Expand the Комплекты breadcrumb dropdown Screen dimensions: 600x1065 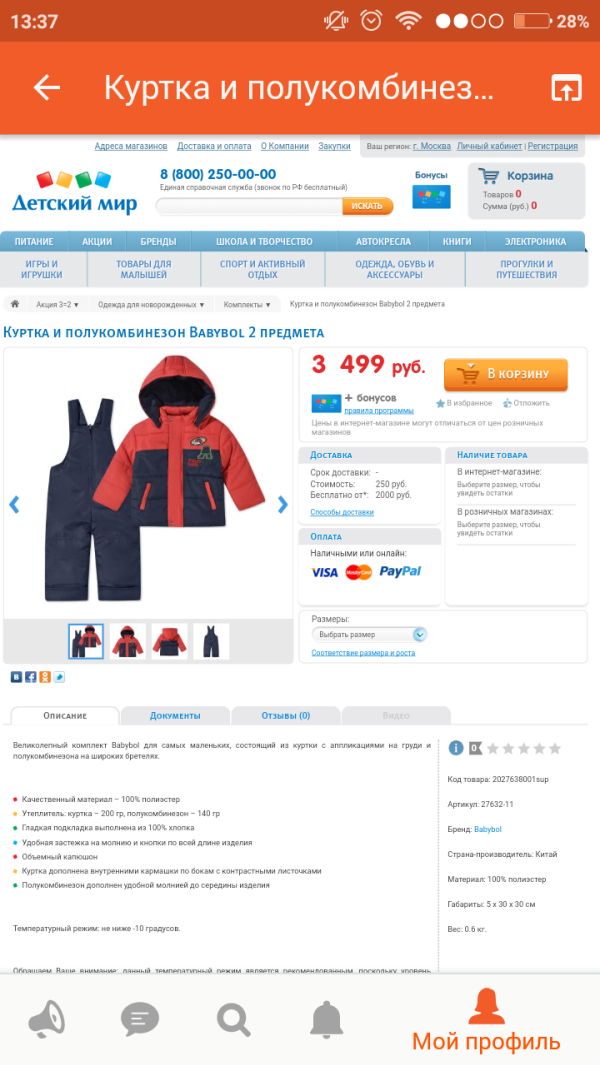pos(247,305)
